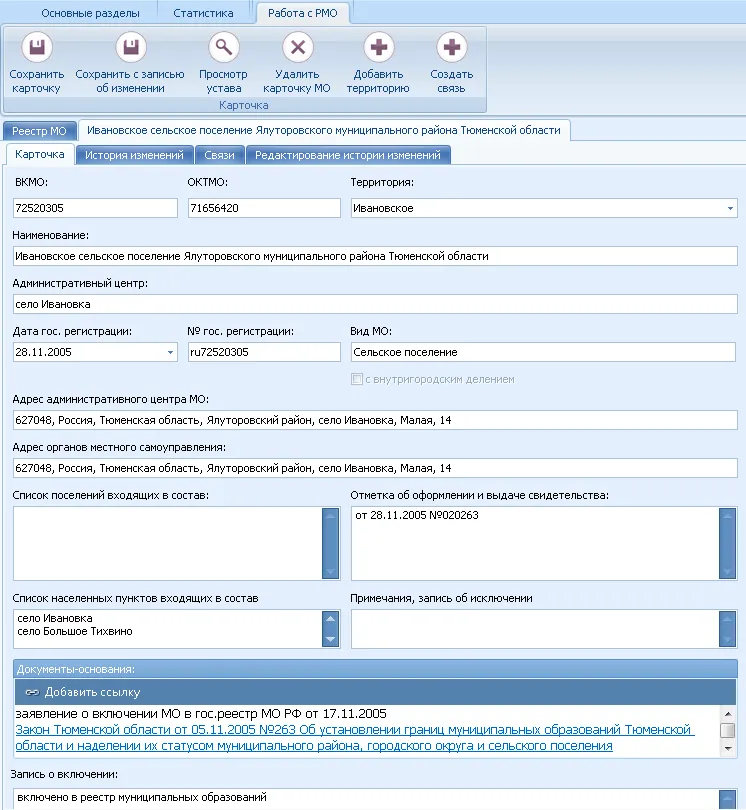Select село Ивановка in населенных пунктов list

click(x=55, y=618)
